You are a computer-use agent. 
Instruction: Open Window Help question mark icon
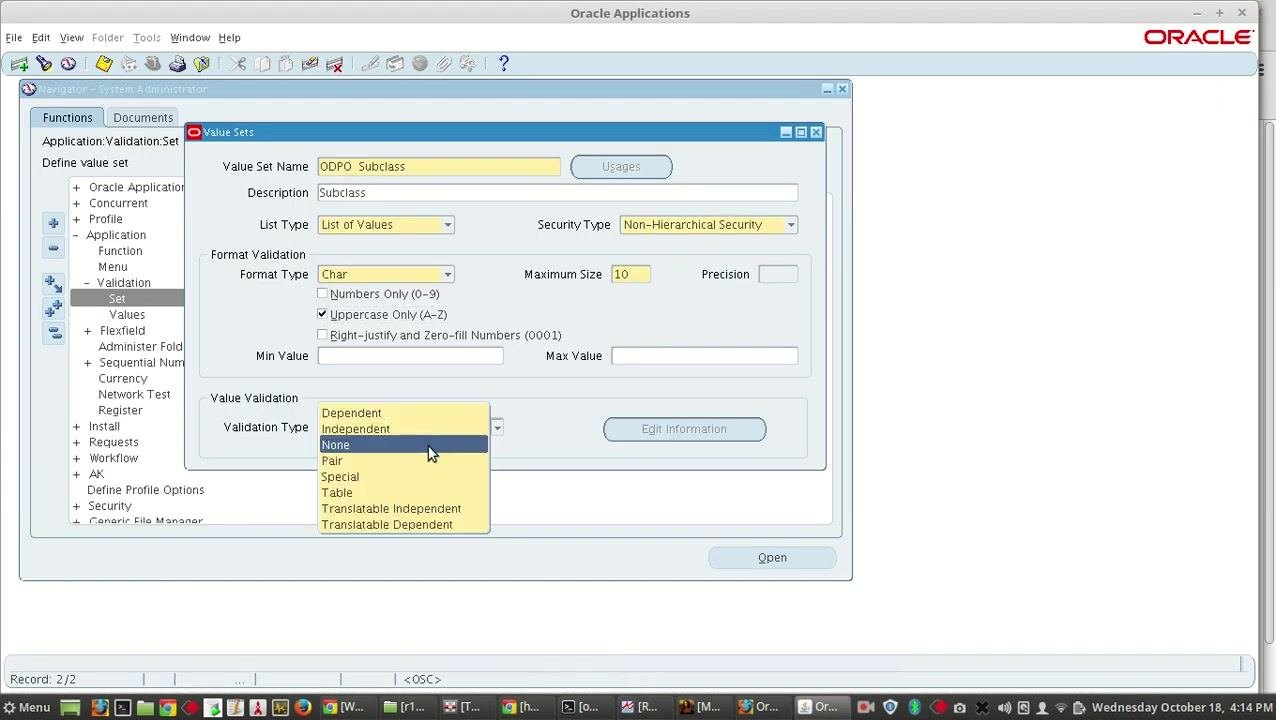504,64
